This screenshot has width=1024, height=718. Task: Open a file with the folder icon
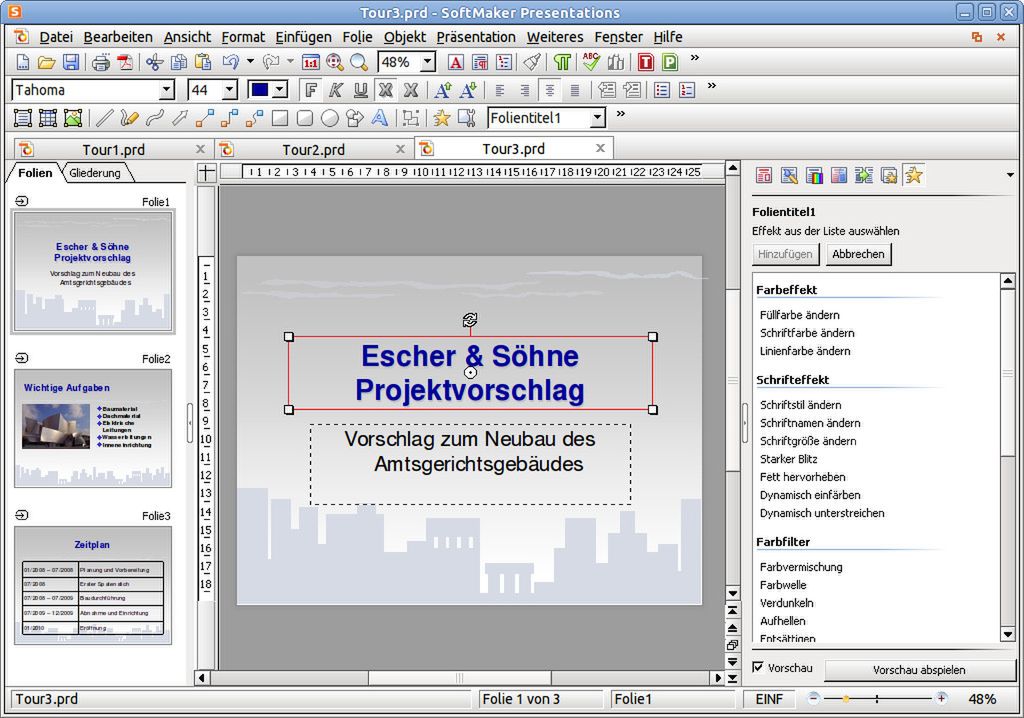(46, 62)
